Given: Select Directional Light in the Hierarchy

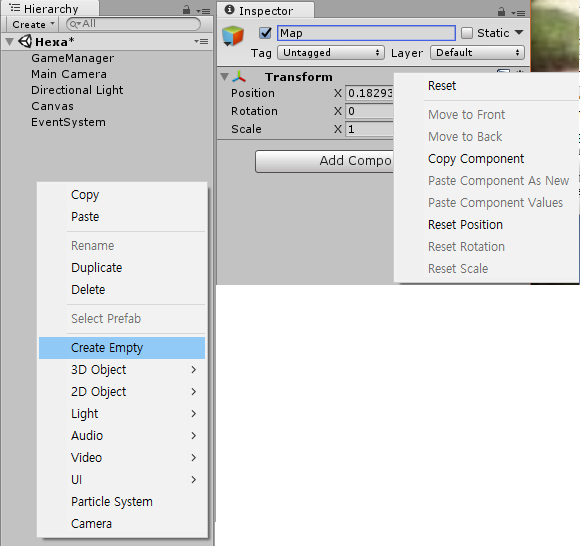Looking at the screenshot, I should click(x=77, y=90).
